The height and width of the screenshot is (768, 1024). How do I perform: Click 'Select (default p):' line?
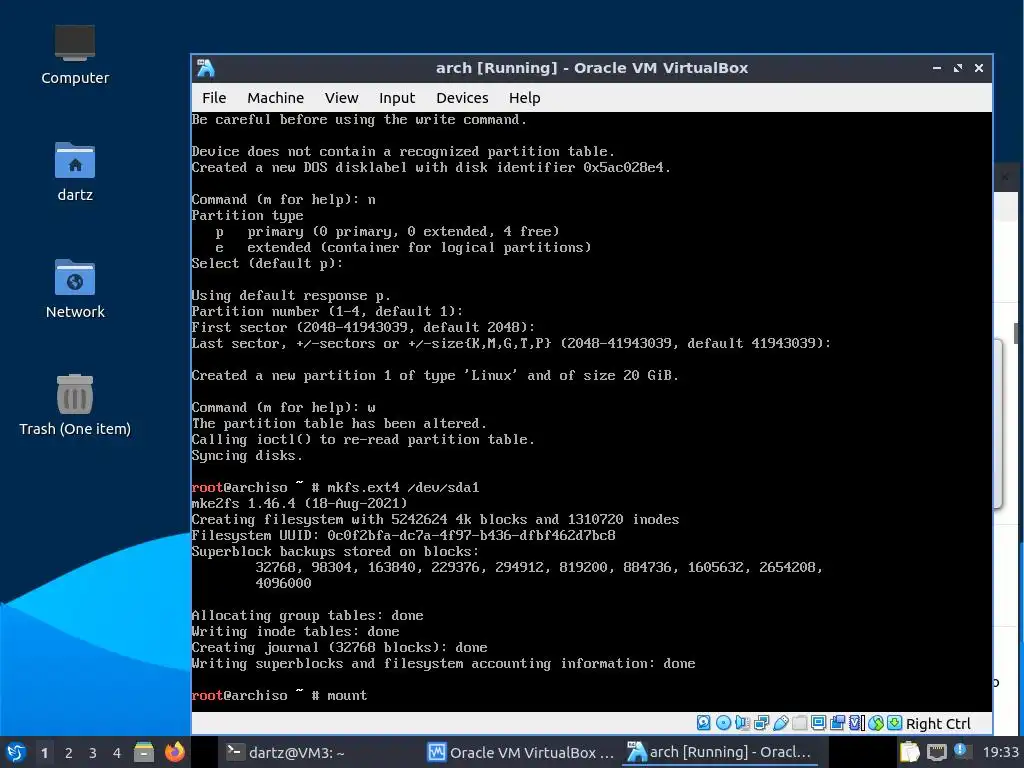[266, 263]
